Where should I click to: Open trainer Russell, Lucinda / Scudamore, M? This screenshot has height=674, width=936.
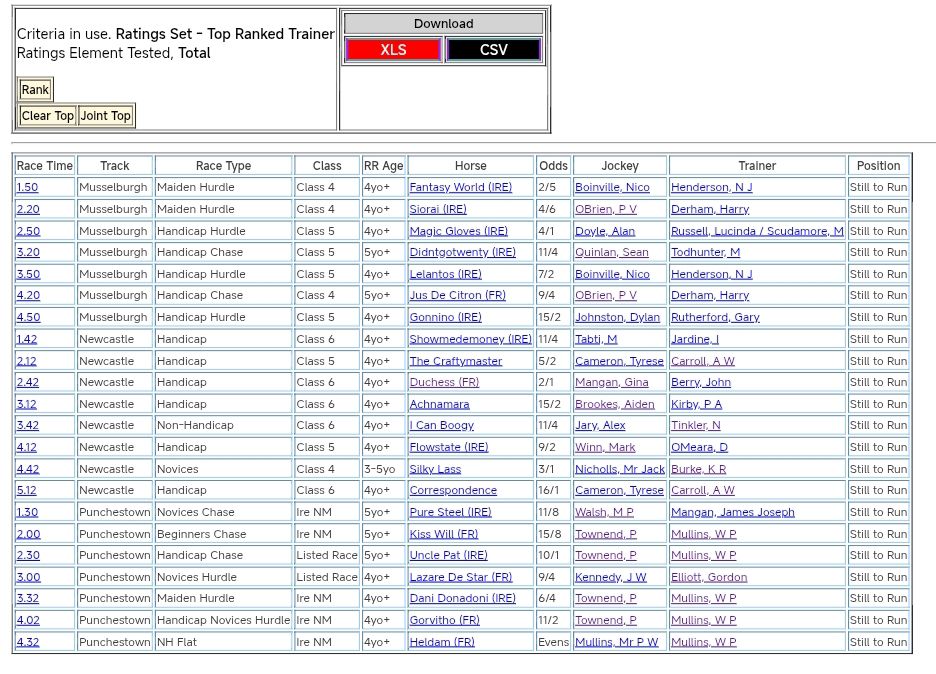pyautogui.click(x=757, y=231)
